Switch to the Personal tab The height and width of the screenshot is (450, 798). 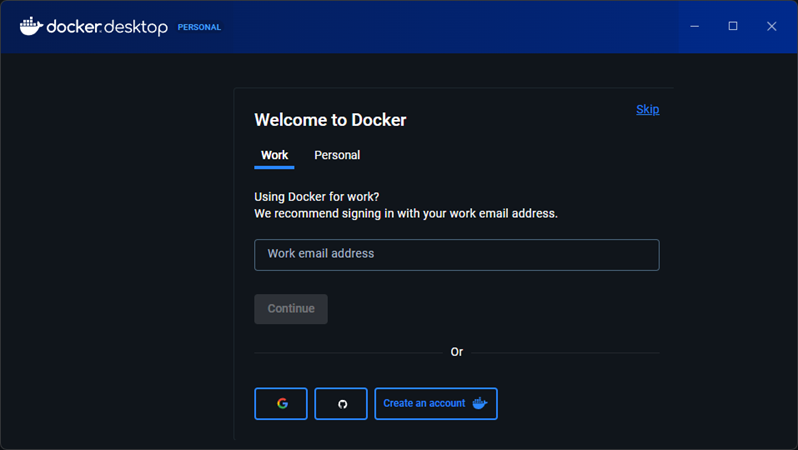click(x=337, y=155)
